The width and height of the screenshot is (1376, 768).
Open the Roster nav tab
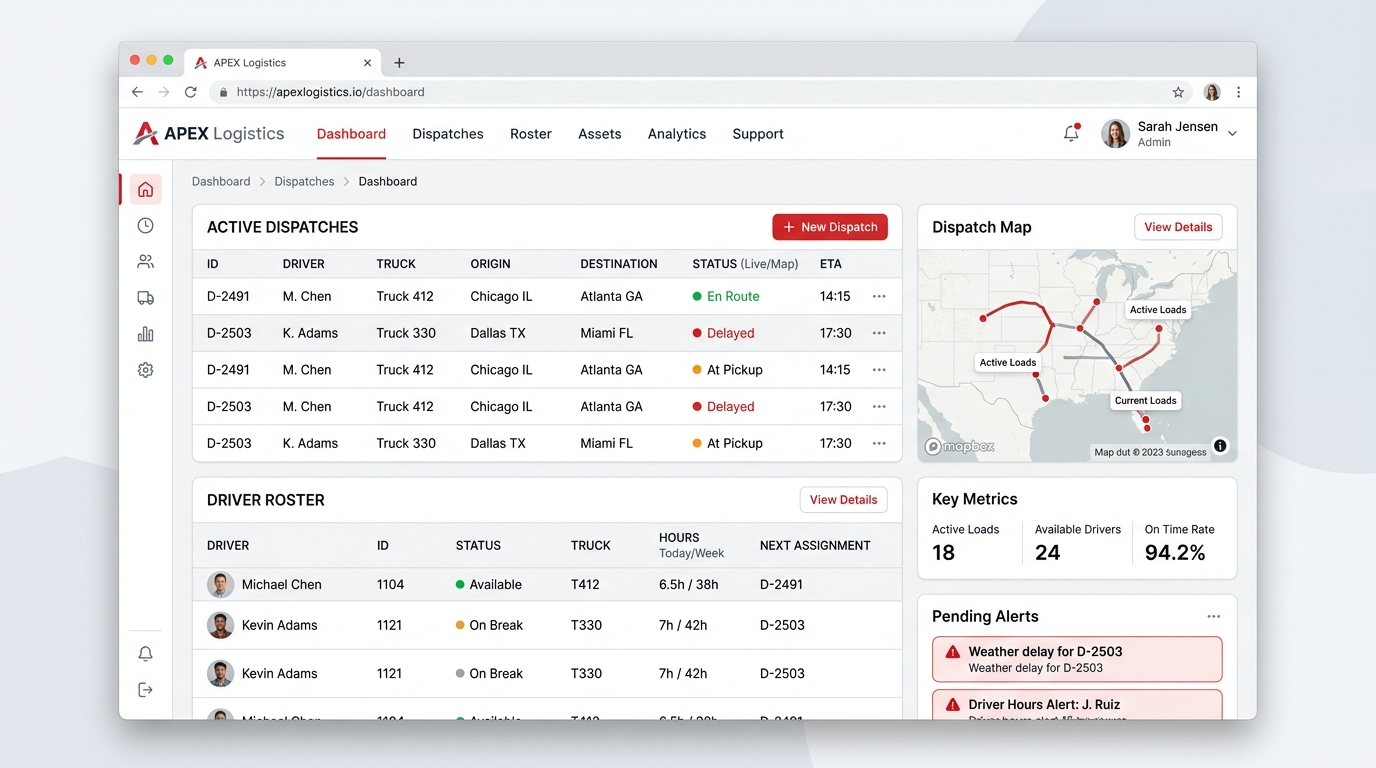click(531, 134)
